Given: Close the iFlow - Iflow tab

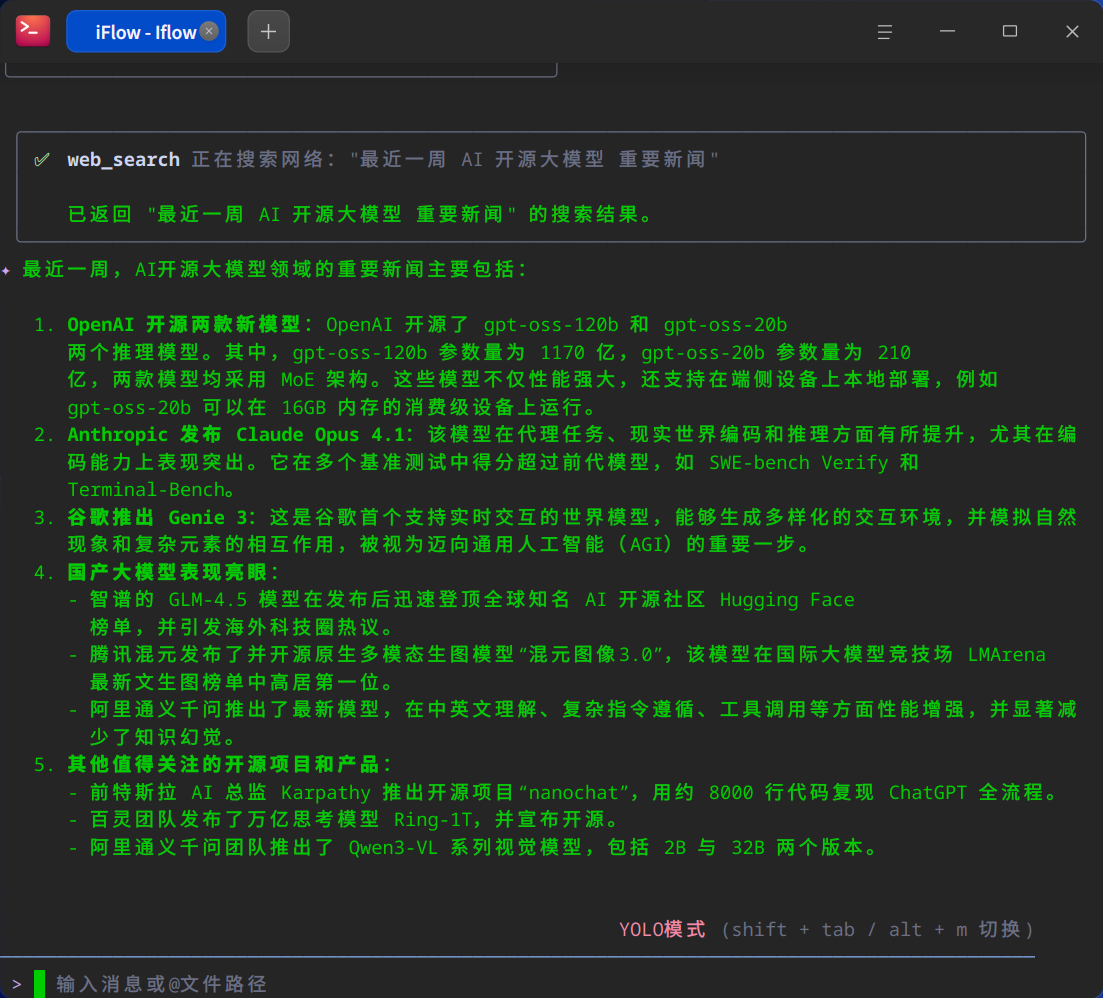Looking at the screenshot, I should tap(209, 31).
